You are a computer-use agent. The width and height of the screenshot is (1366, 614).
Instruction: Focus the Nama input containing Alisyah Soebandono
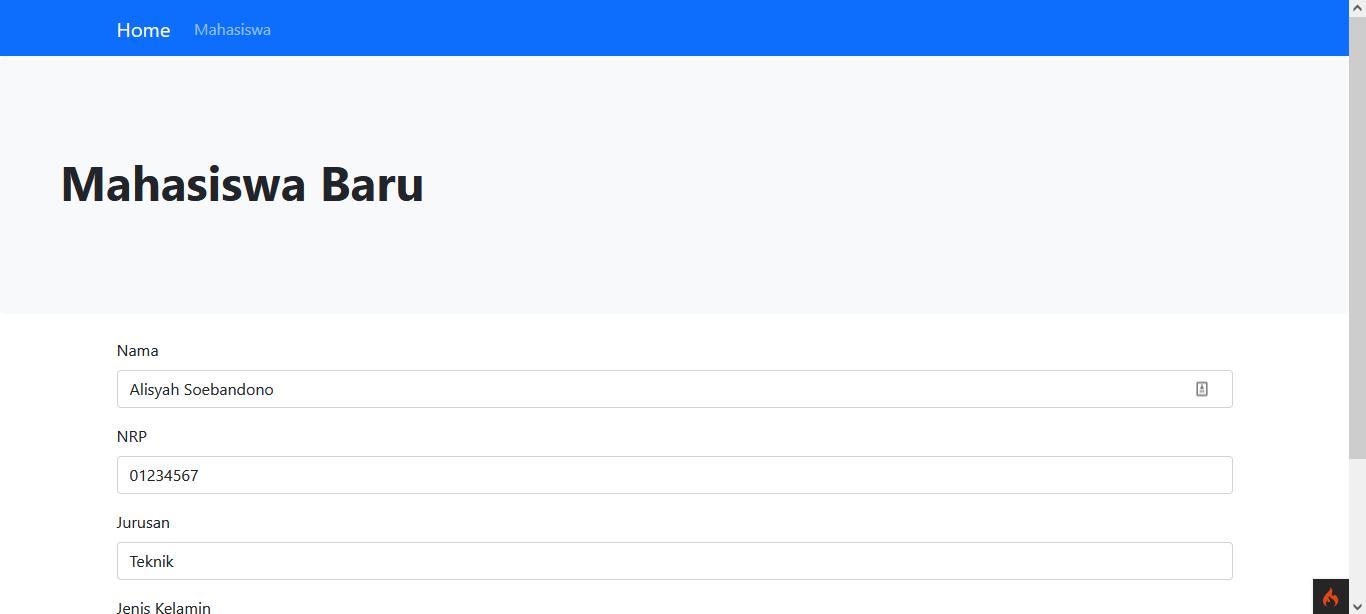click(x=674, y=389)
